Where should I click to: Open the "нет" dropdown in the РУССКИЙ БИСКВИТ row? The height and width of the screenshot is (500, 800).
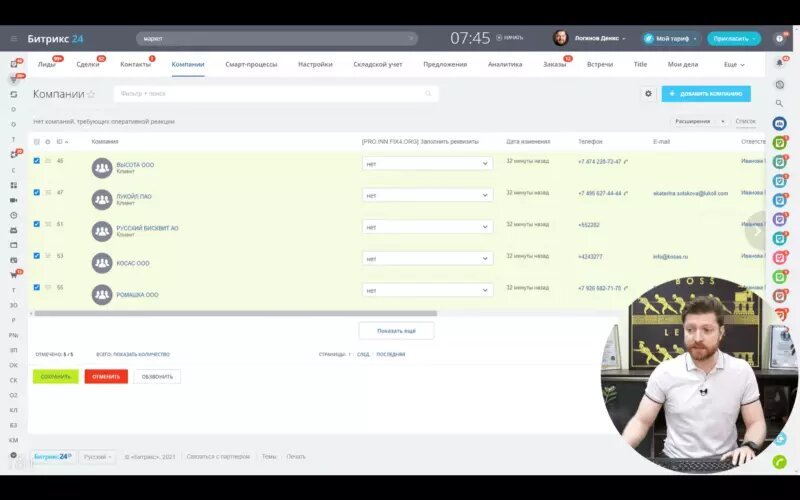click(x=428, y=227)
